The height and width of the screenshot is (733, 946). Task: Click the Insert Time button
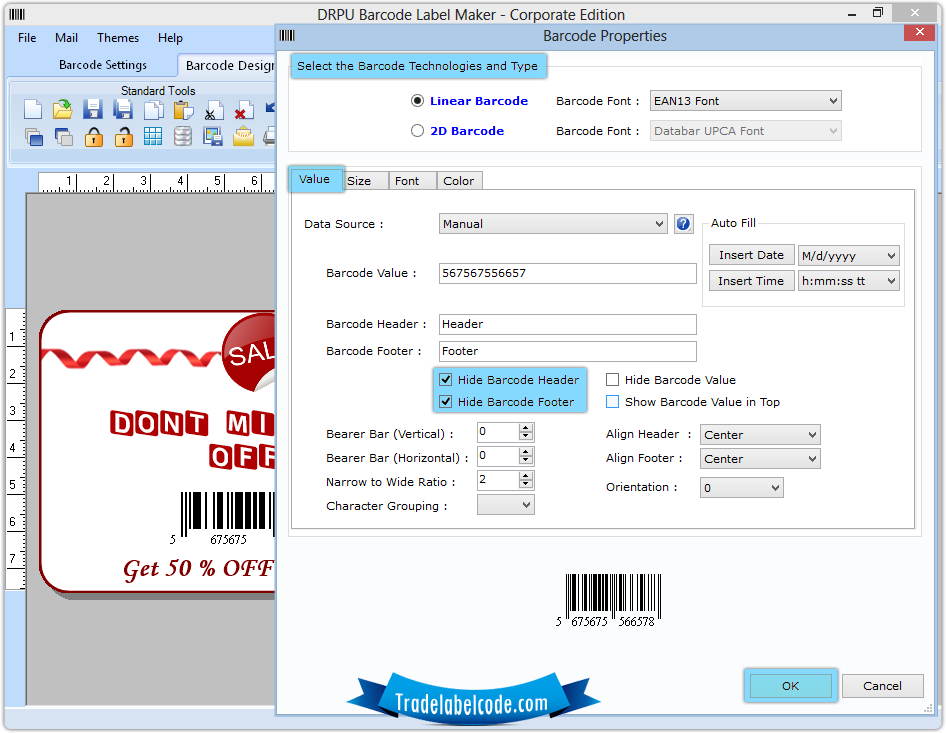coord(751,281)
